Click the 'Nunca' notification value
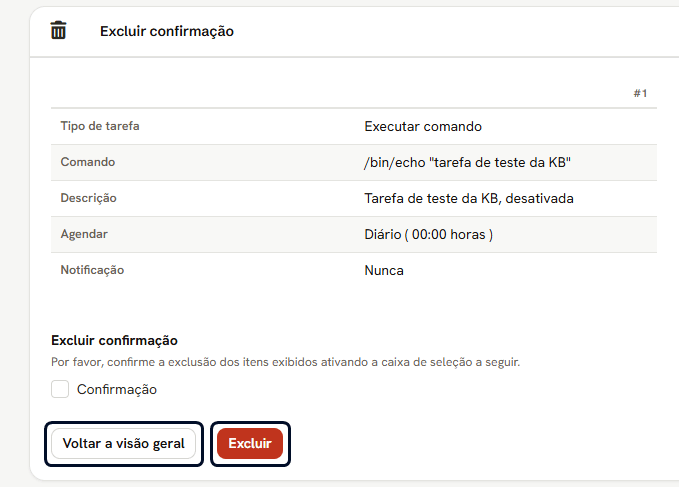Image resolution: width=679 pixels, height=487 pixels. tap(384, 271)
